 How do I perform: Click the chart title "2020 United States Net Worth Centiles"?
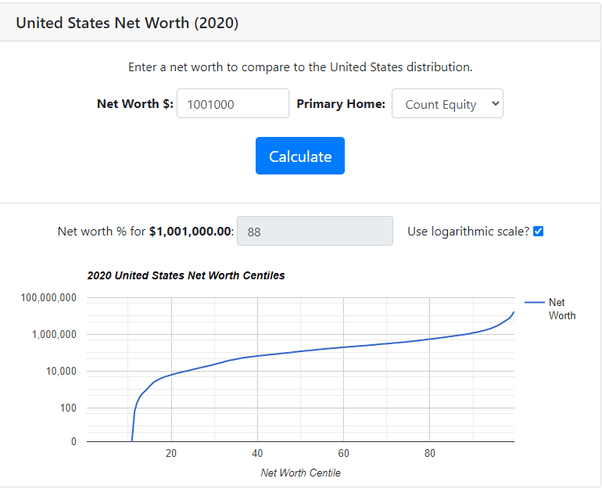point(186,275)
